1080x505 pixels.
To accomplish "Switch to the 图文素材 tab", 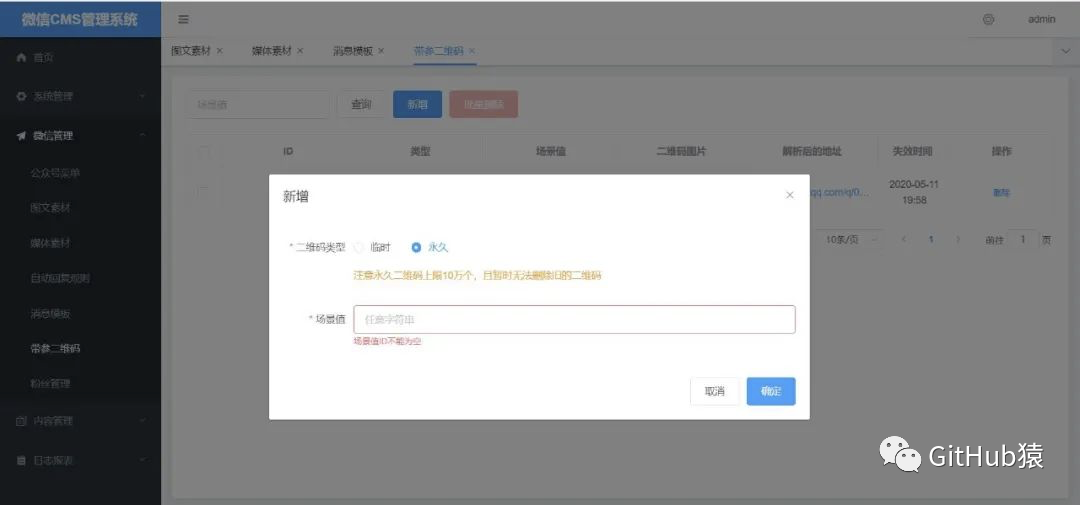I will 191,51.
